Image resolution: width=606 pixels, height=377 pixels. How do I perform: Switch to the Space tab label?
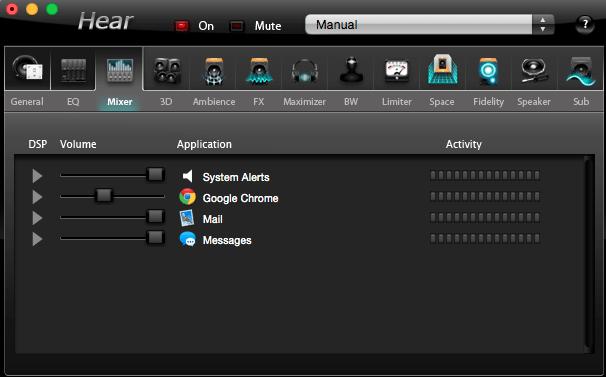pyautogui.click(x=442, y=102)
